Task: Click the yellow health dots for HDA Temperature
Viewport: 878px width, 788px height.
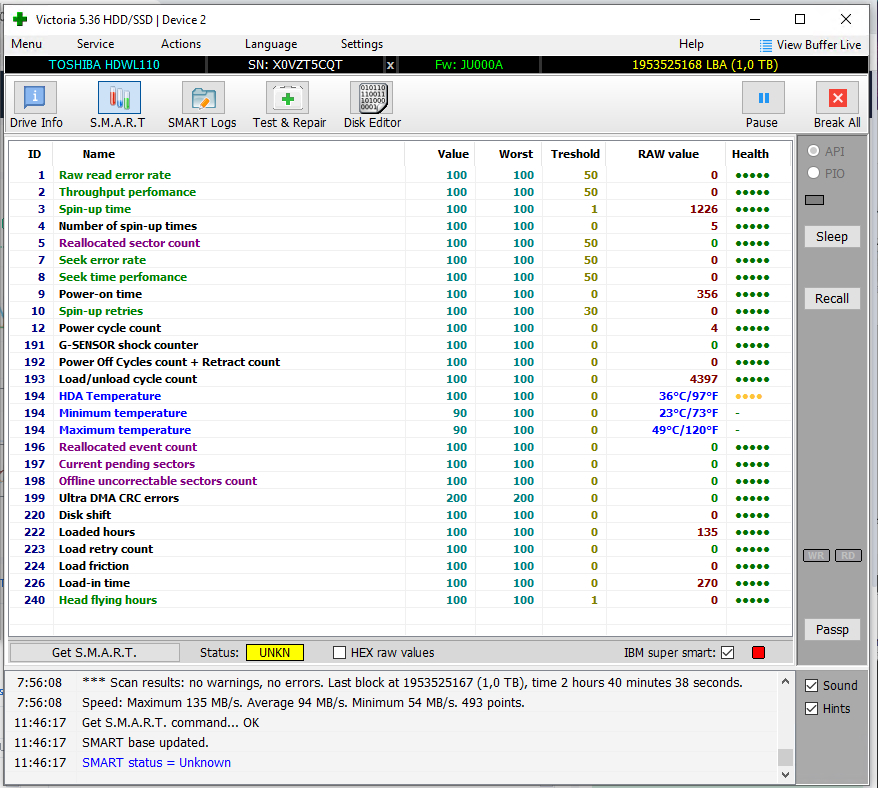Action: (749, 397)
